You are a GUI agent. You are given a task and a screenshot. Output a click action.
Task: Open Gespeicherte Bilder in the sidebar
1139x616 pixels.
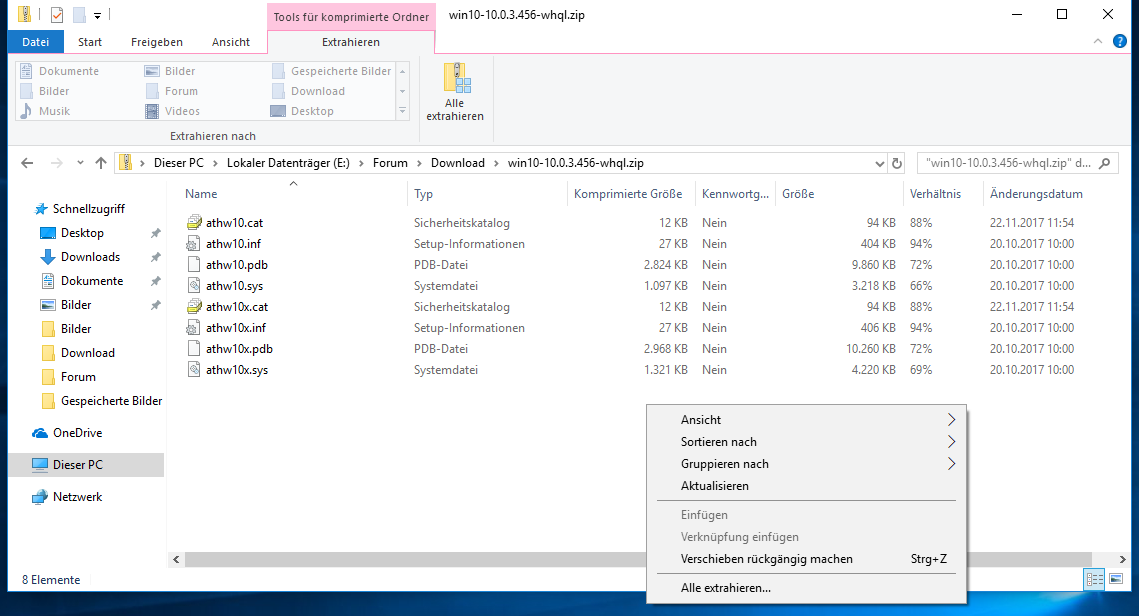click(x=111, y=400)
